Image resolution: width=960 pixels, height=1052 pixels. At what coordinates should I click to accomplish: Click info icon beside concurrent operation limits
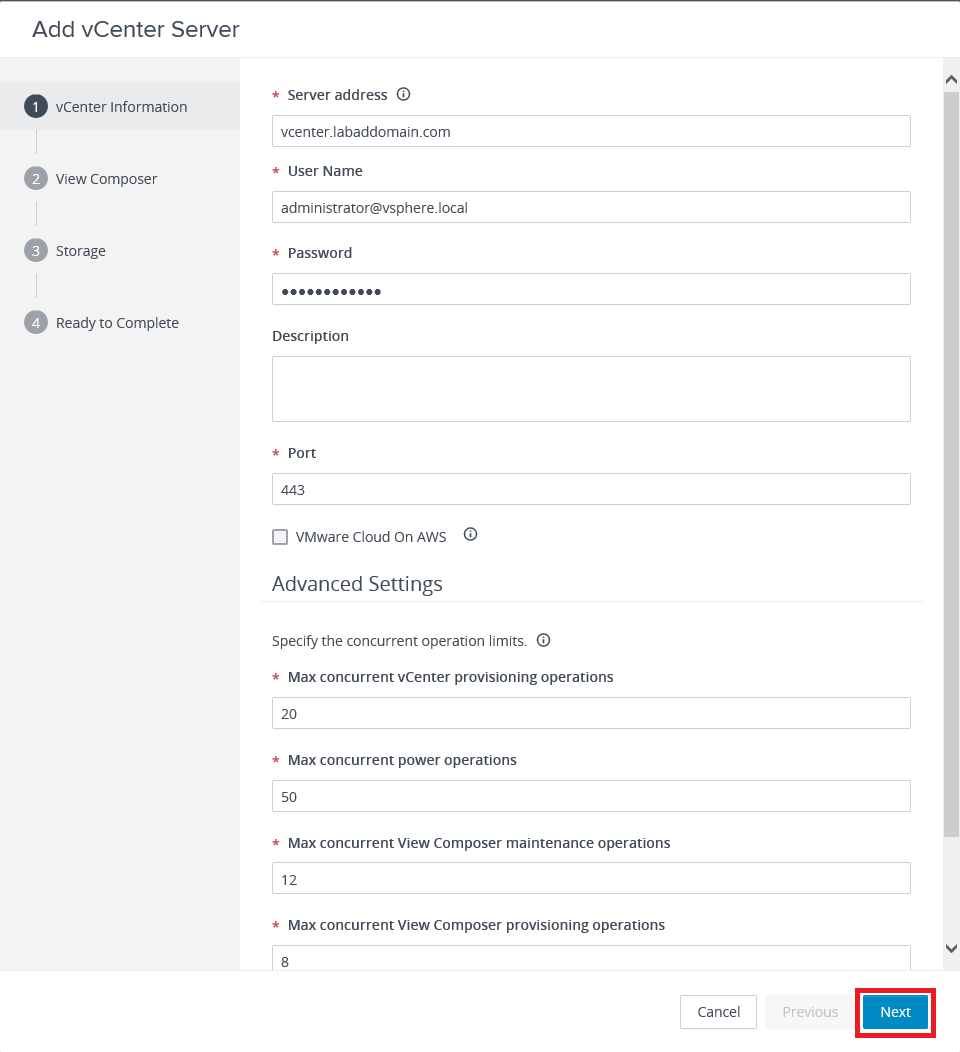543,640
